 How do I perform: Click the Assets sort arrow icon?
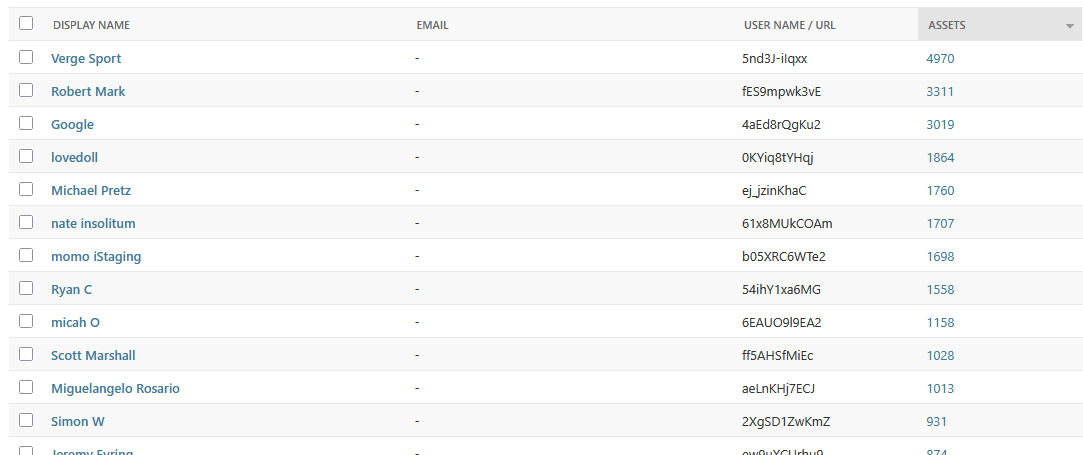point(1069,27)
